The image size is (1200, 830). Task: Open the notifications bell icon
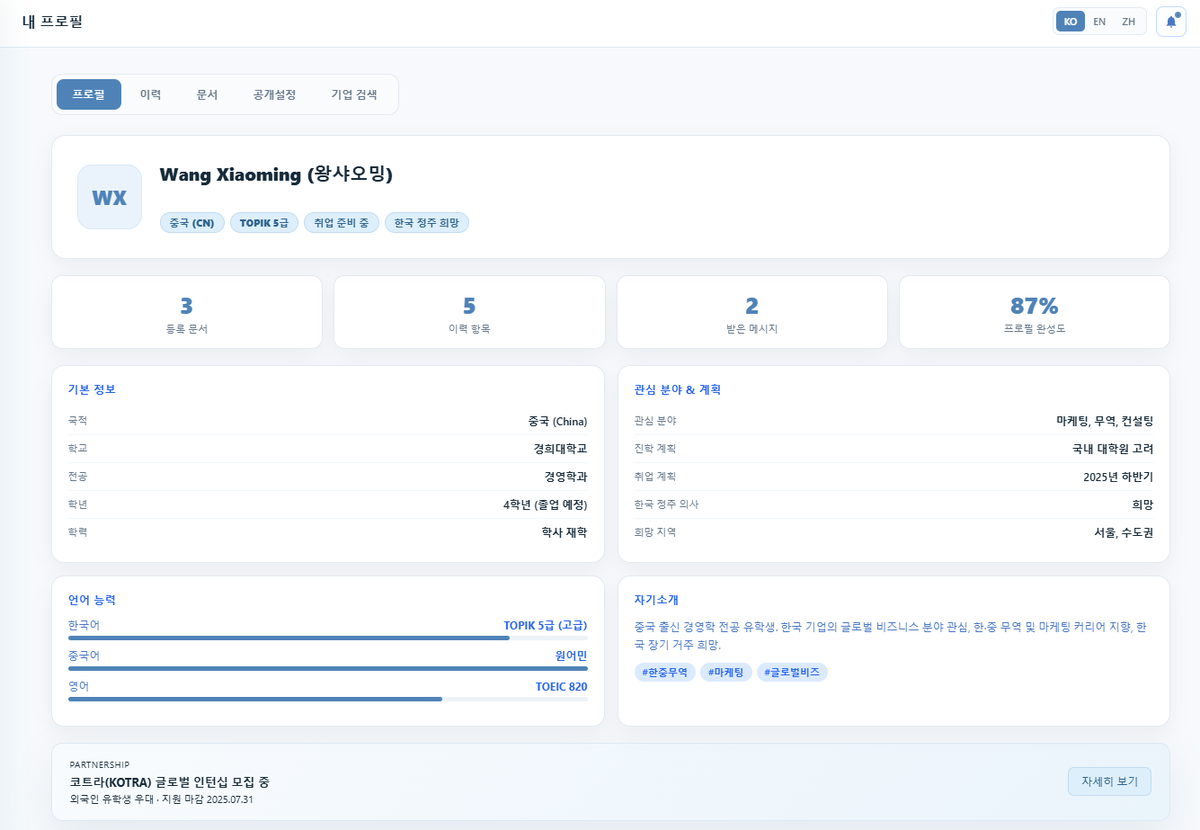pyautogui.click(x=1170, y=21)
